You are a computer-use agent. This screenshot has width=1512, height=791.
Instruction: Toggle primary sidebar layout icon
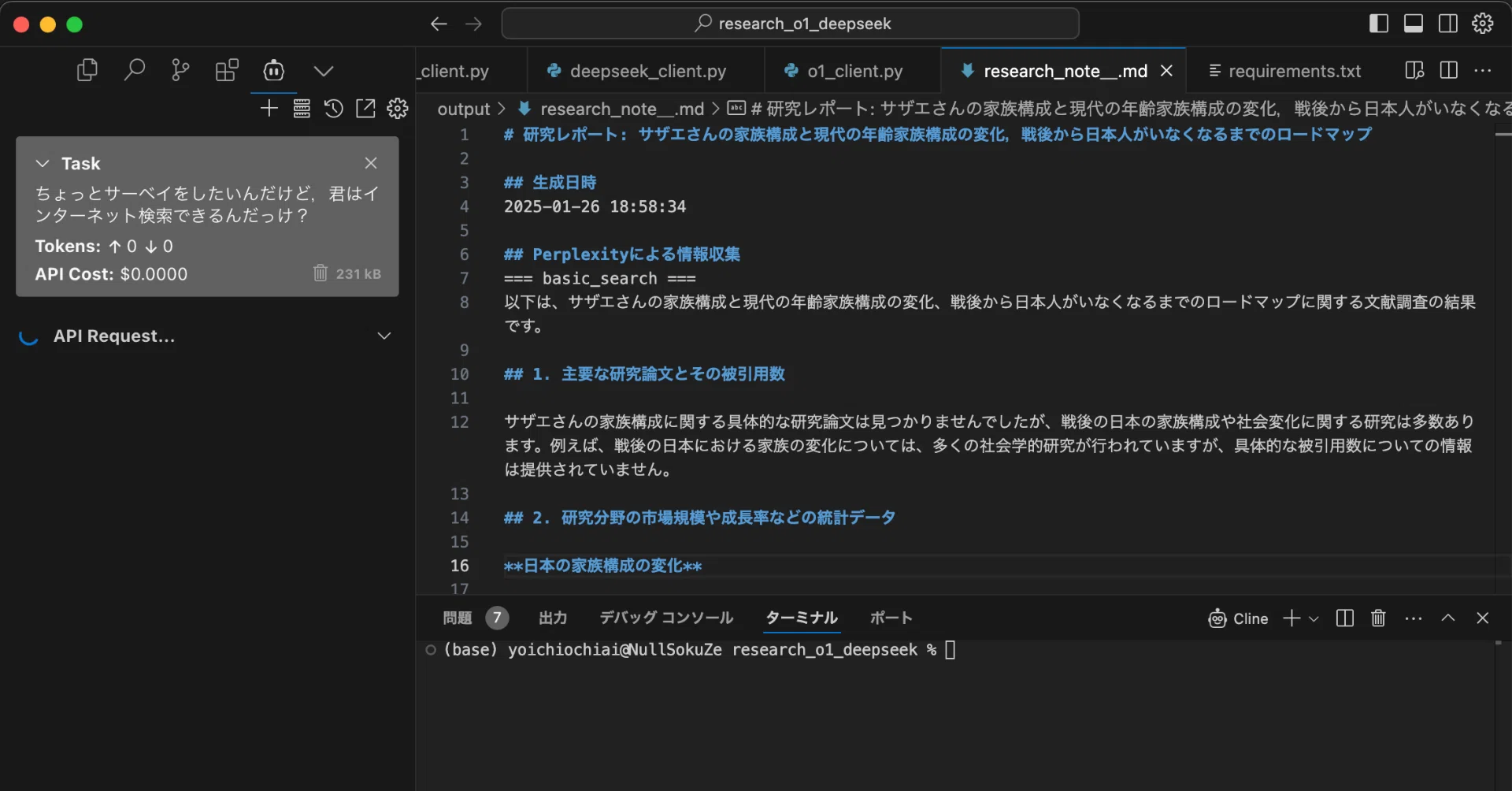coord(1379,24)
